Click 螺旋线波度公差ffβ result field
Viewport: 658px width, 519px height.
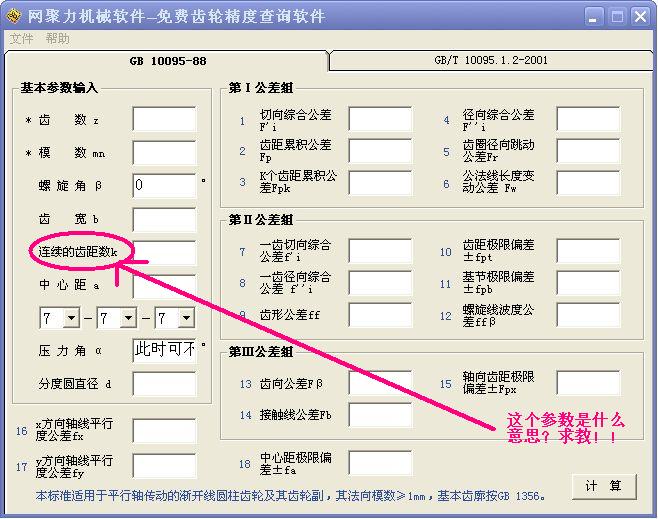tap(588, 315)
